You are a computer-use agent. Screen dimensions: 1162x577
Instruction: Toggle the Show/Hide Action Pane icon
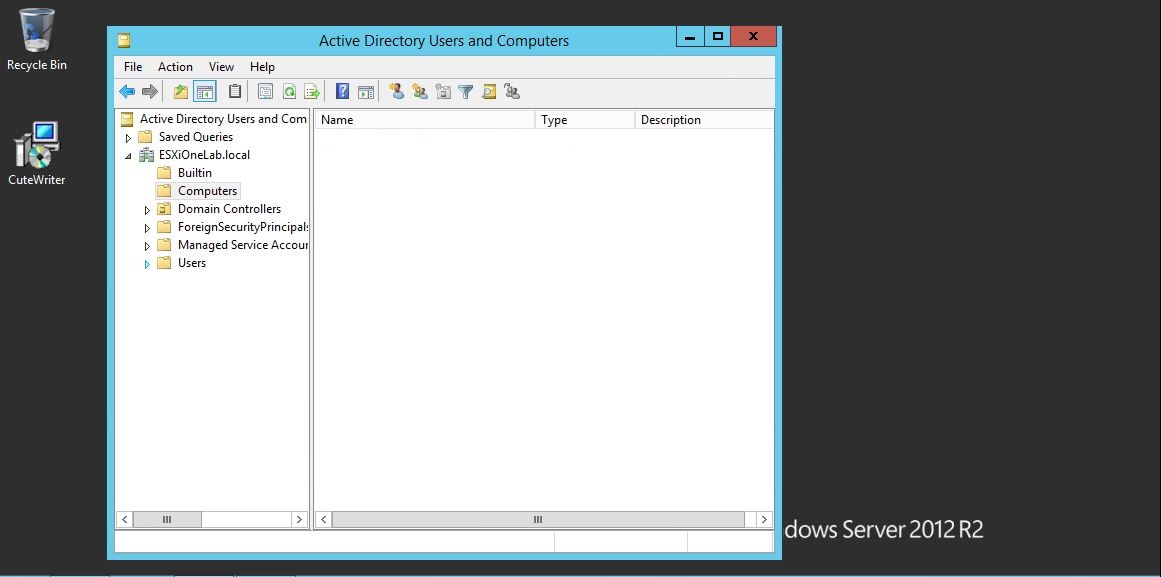point(366,91)
